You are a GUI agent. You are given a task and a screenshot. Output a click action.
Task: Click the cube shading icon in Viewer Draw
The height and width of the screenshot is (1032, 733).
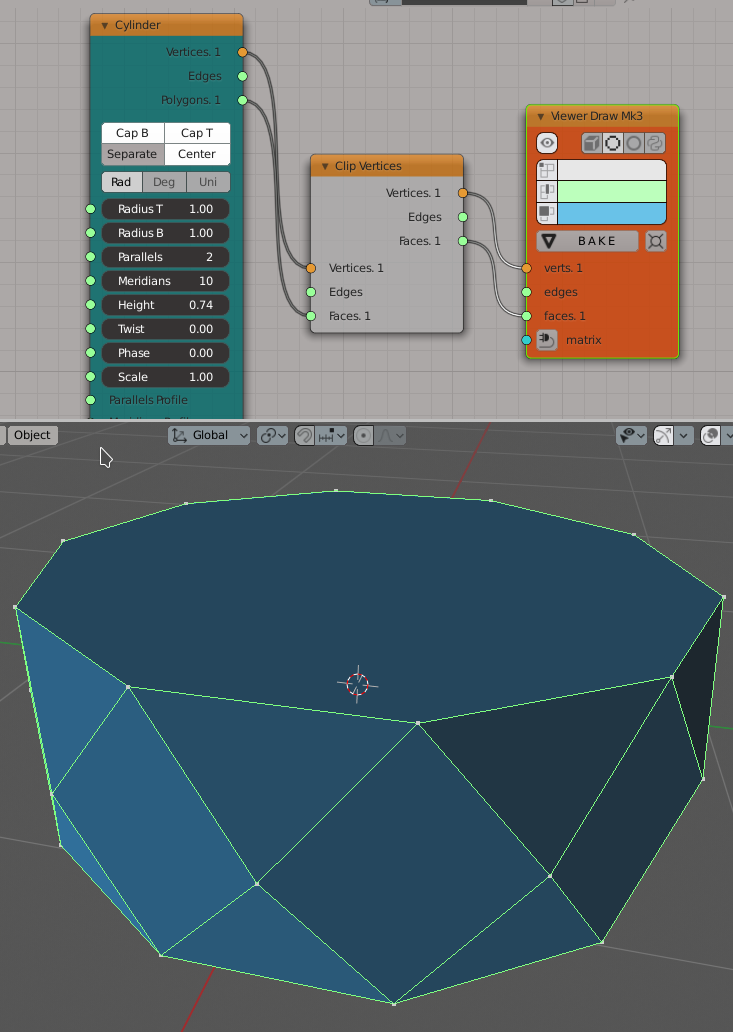[592, 144]
